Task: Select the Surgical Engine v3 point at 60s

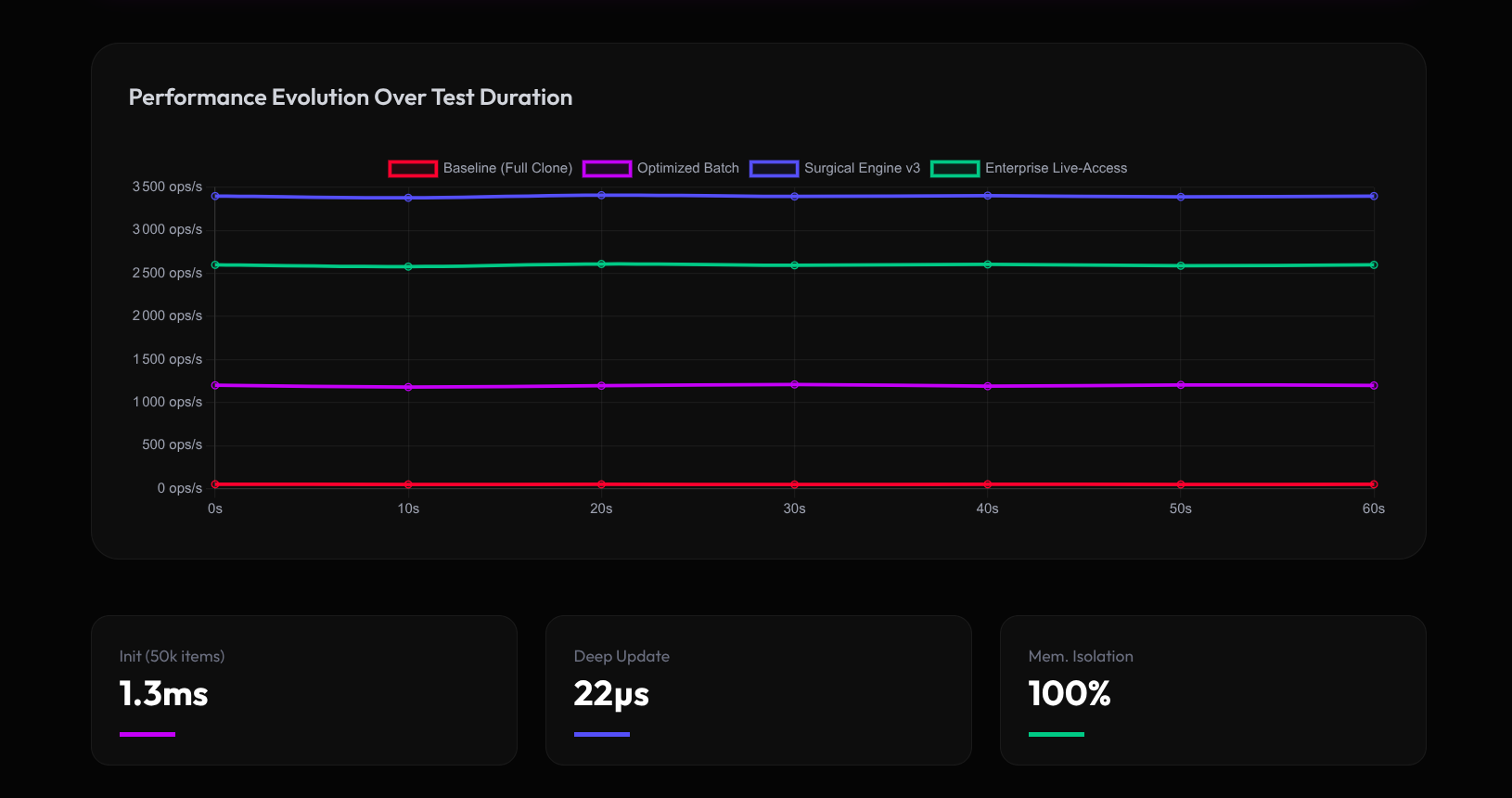Action: coord(1374,196)
